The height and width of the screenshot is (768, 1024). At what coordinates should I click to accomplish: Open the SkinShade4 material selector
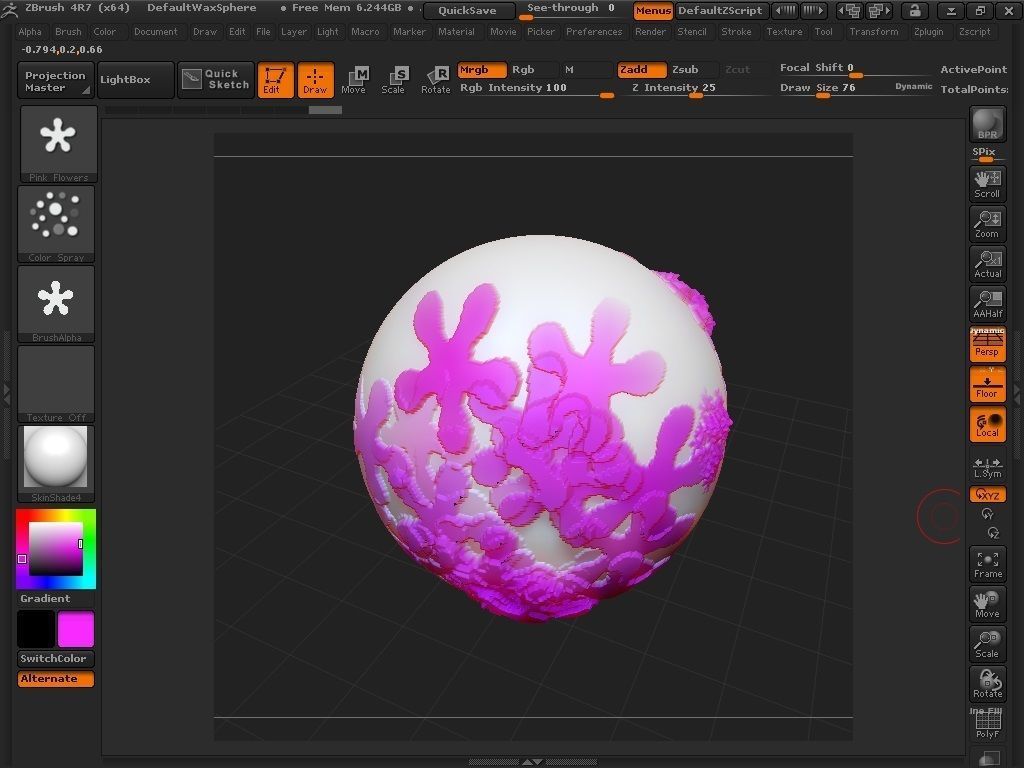[x=56, y=464]
